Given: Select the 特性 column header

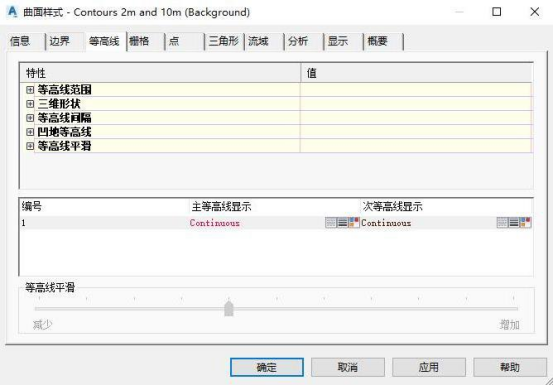Looking at the screenshot, I should [x=160, y=73].
